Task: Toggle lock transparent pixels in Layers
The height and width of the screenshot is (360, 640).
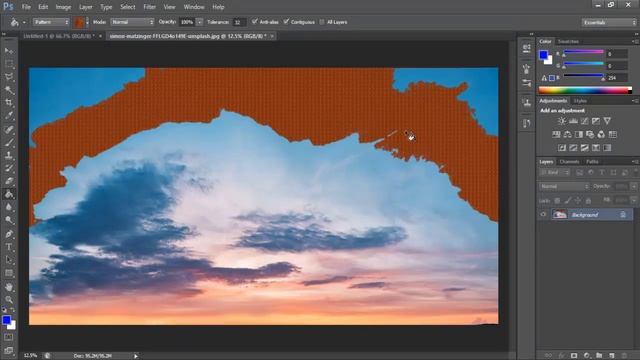Action: click(x=557, y=200)
